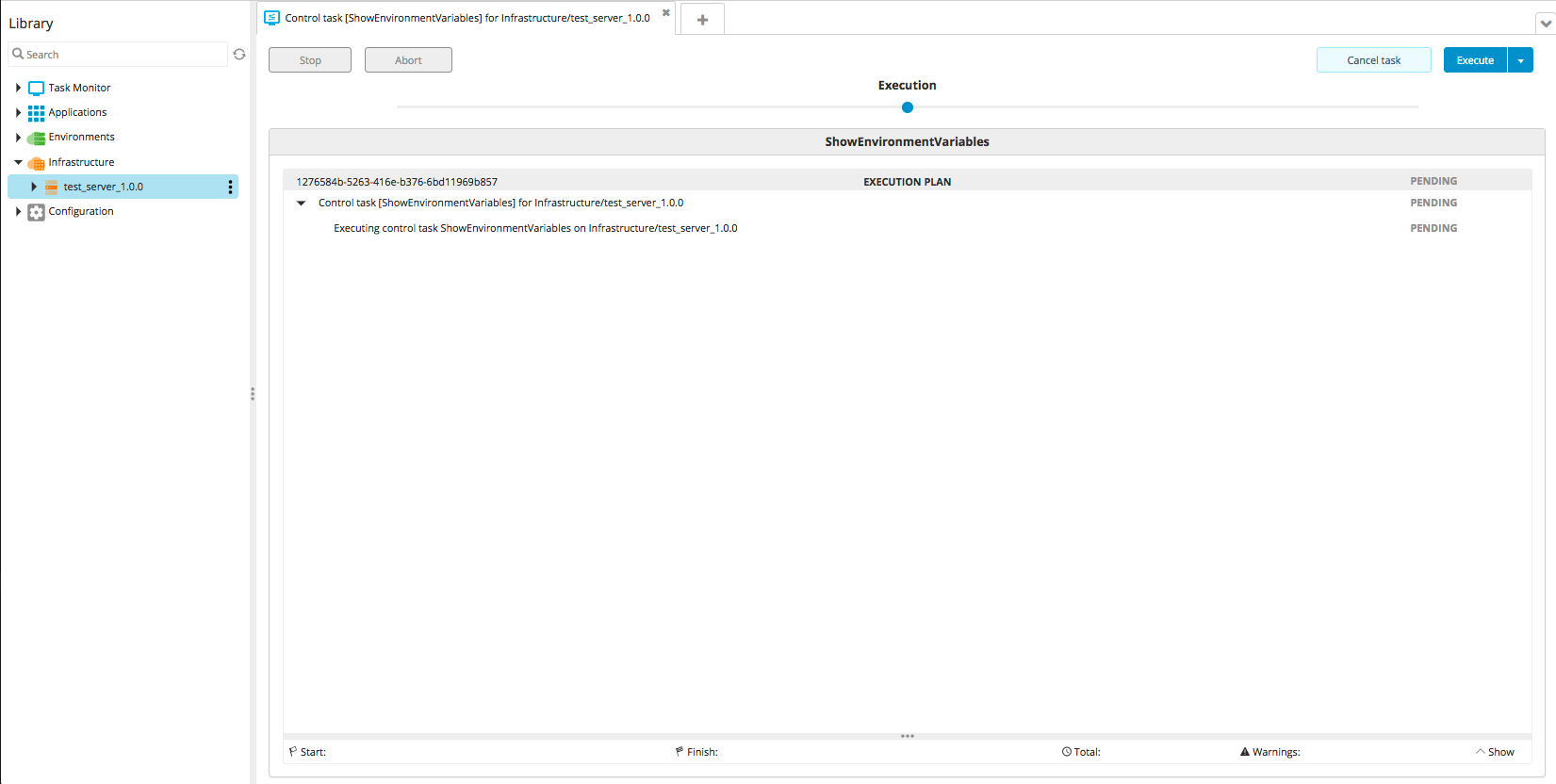Click the Total clock icon

(x=1067, y=752)
